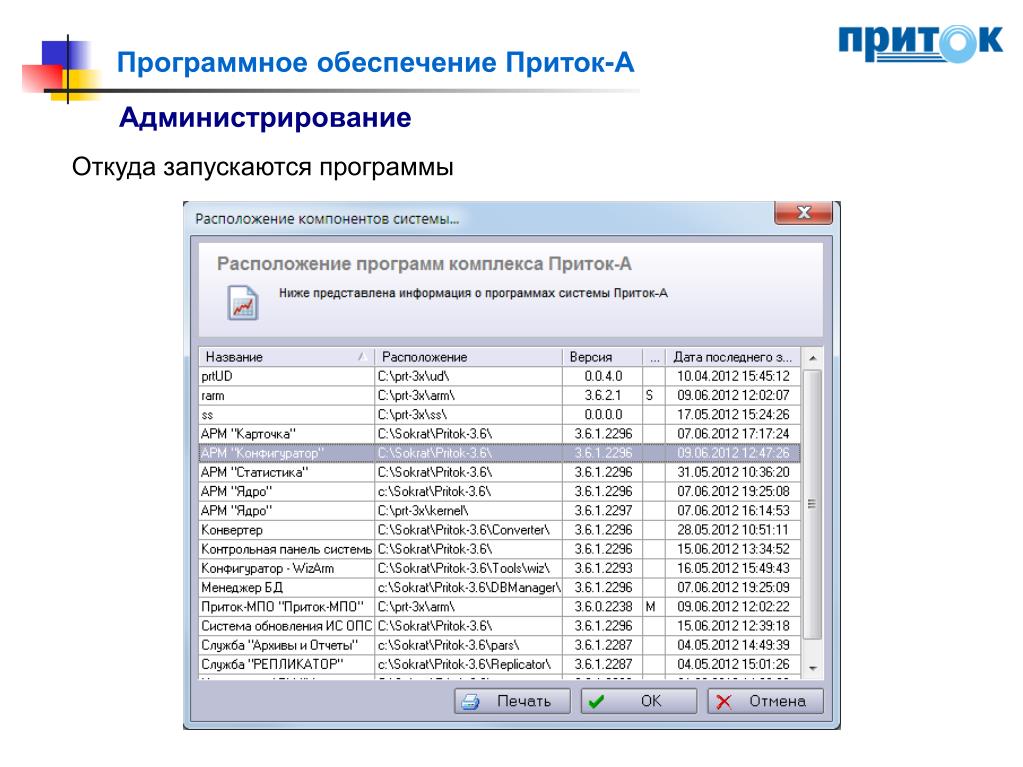Select the ss row

(x=500, y=415)
